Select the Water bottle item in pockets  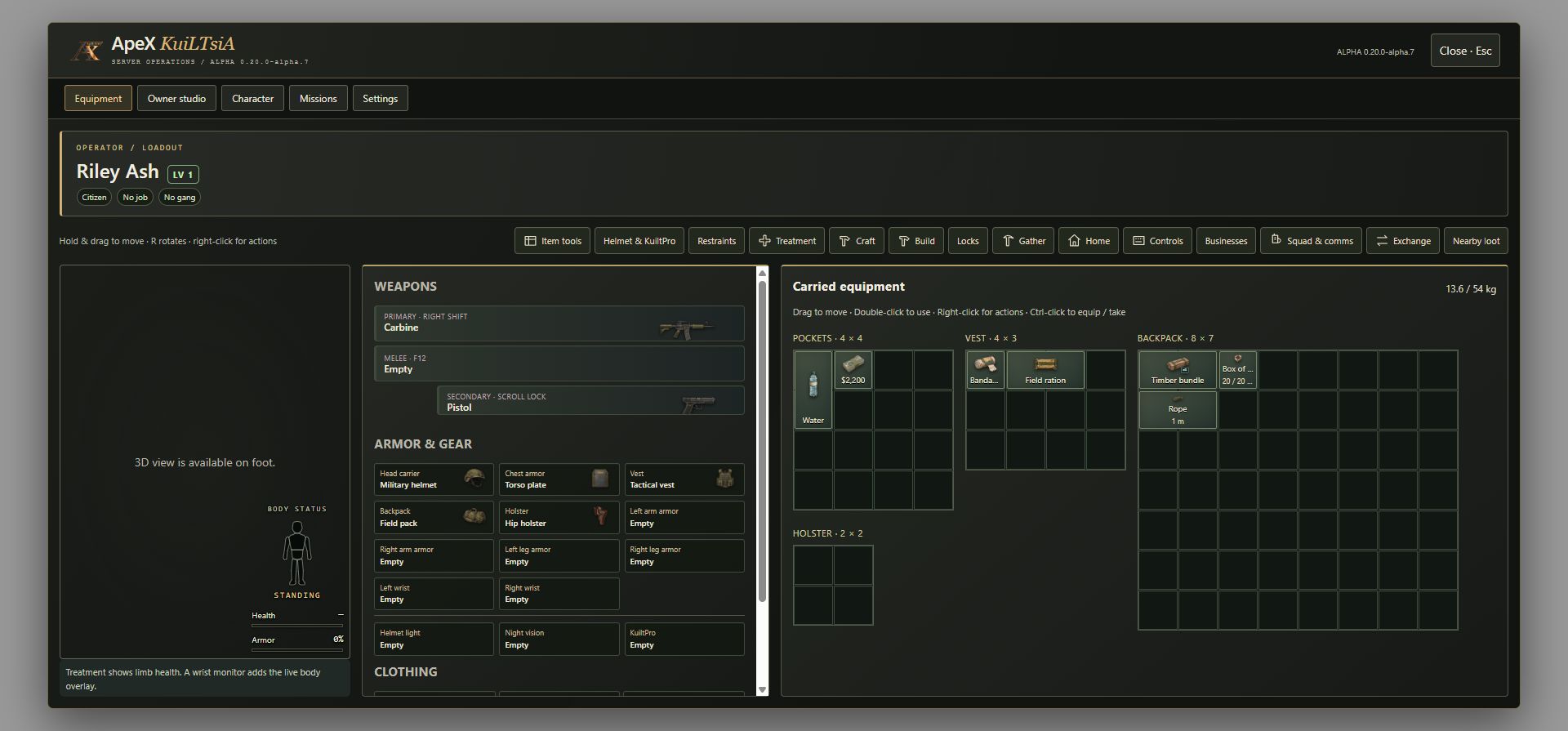pos(813,390)
